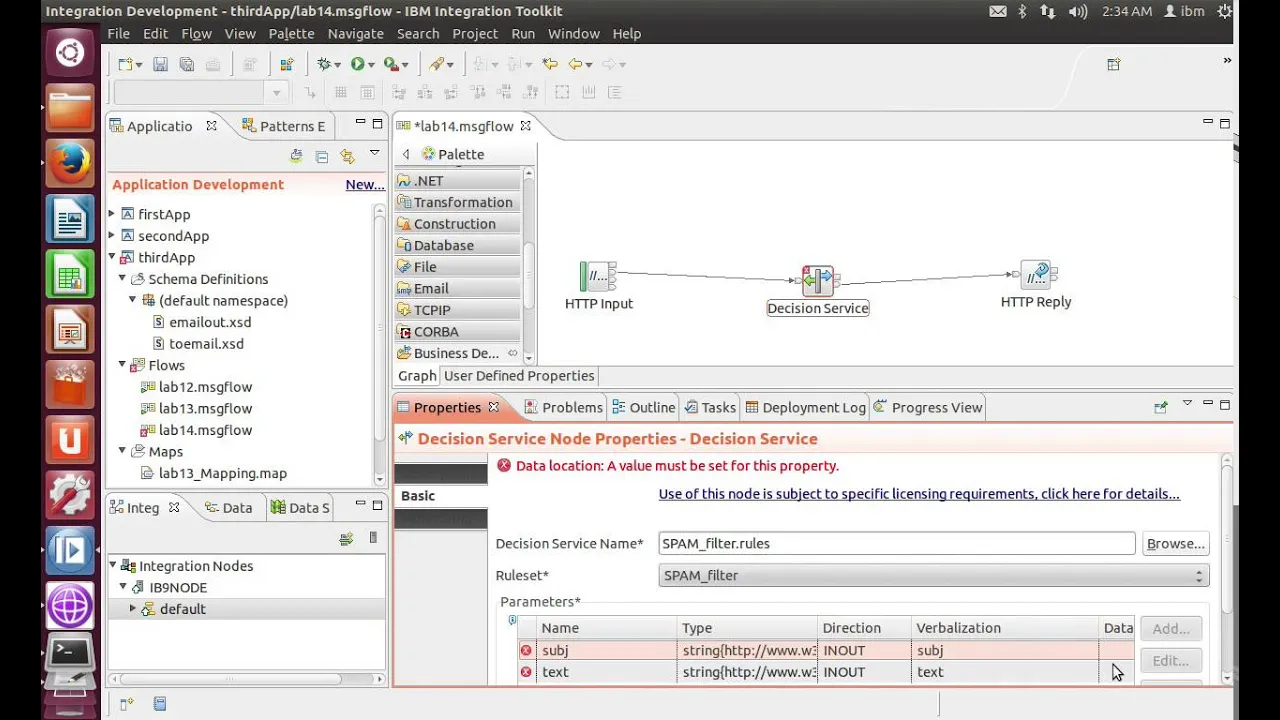Switch to the Problems tab
Screen dimensions: 1280x720
pyautogui.click(x=564, y=407)
